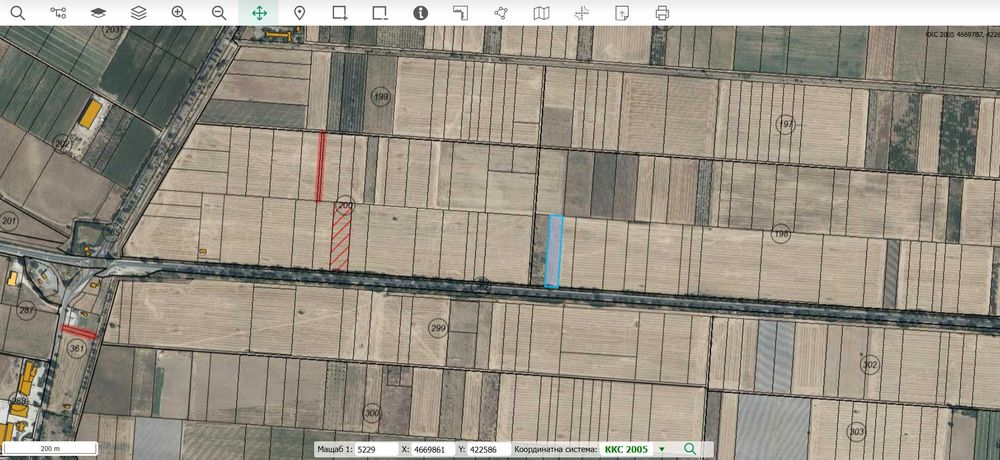Click the information identify tool
This screenshot has width=1000, height=460.
pyautogui.click(x=420, y=13)
